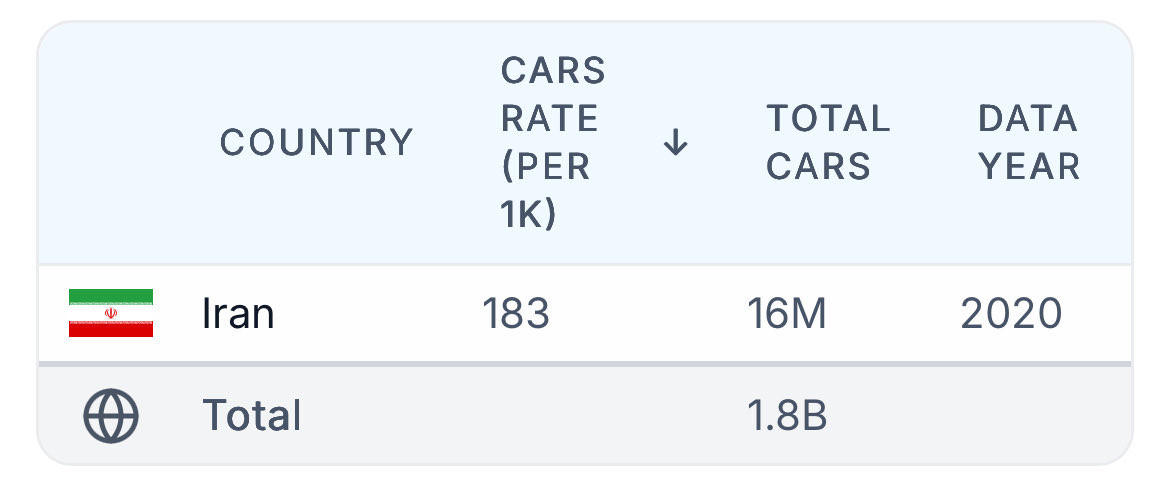
Task: Select the 2020 data year cell
Action: 1011,313
